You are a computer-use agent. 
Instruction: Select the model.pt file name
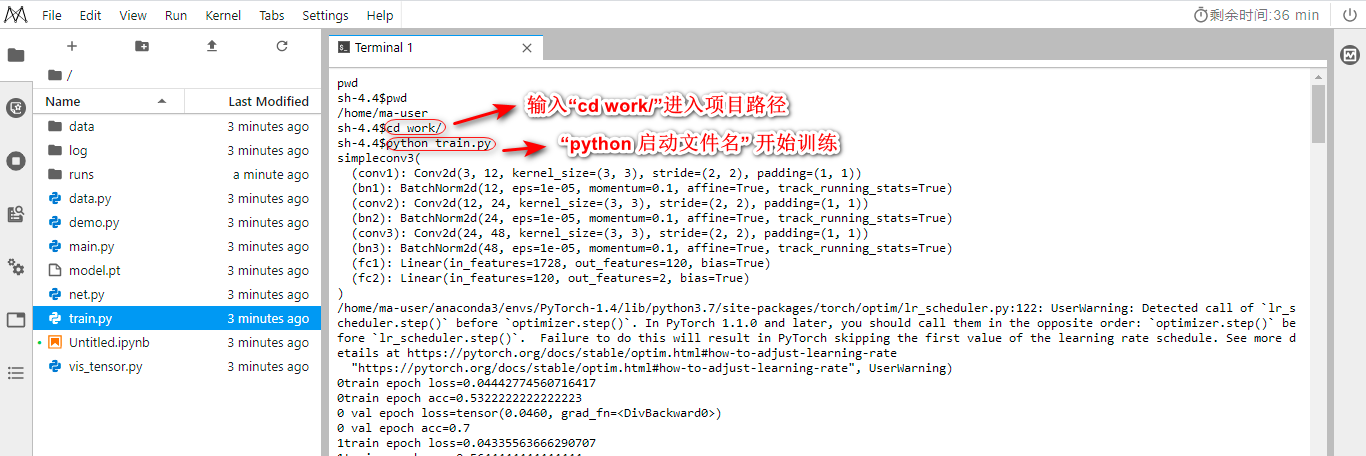(x=94, y=270)
